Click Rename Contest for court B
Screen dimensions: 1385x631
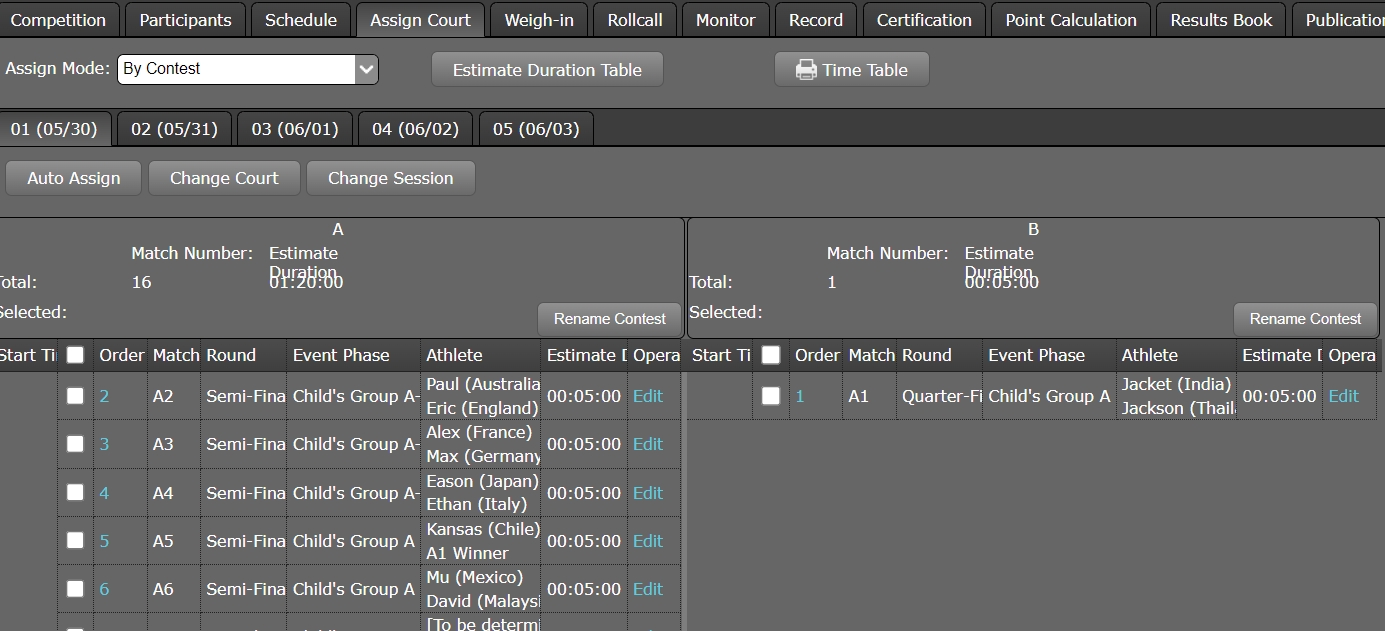[1305, 319]
